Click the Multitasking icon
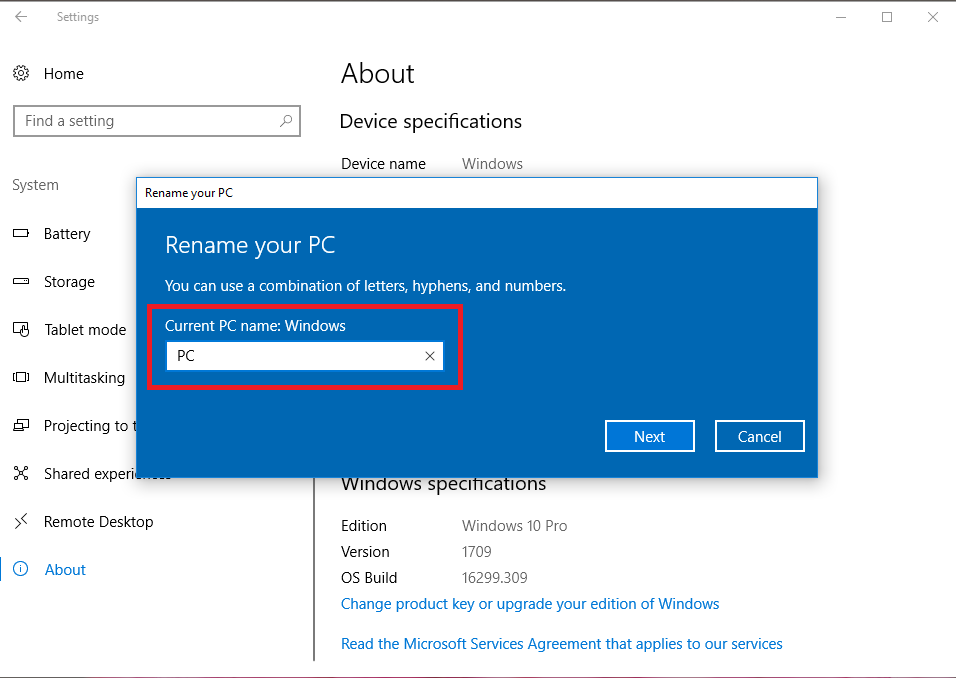Image resolution: width=956 pixels, height=678 pixels. click(x=21, y=377)
